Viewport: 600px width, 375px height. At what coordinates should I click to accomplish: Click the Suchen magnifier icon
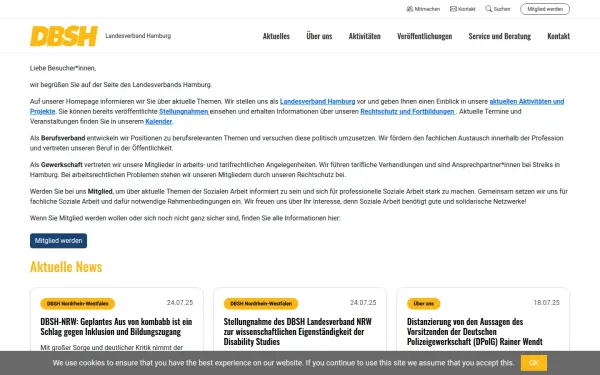pyautogui.click(x=489, y=9)
